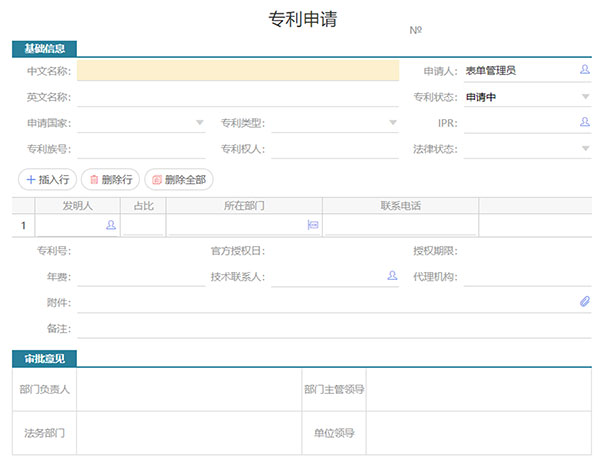The height and width of the screenshot is (459, 600).
Task: Click the 备注 input field
Action: (x=334, y=328)
